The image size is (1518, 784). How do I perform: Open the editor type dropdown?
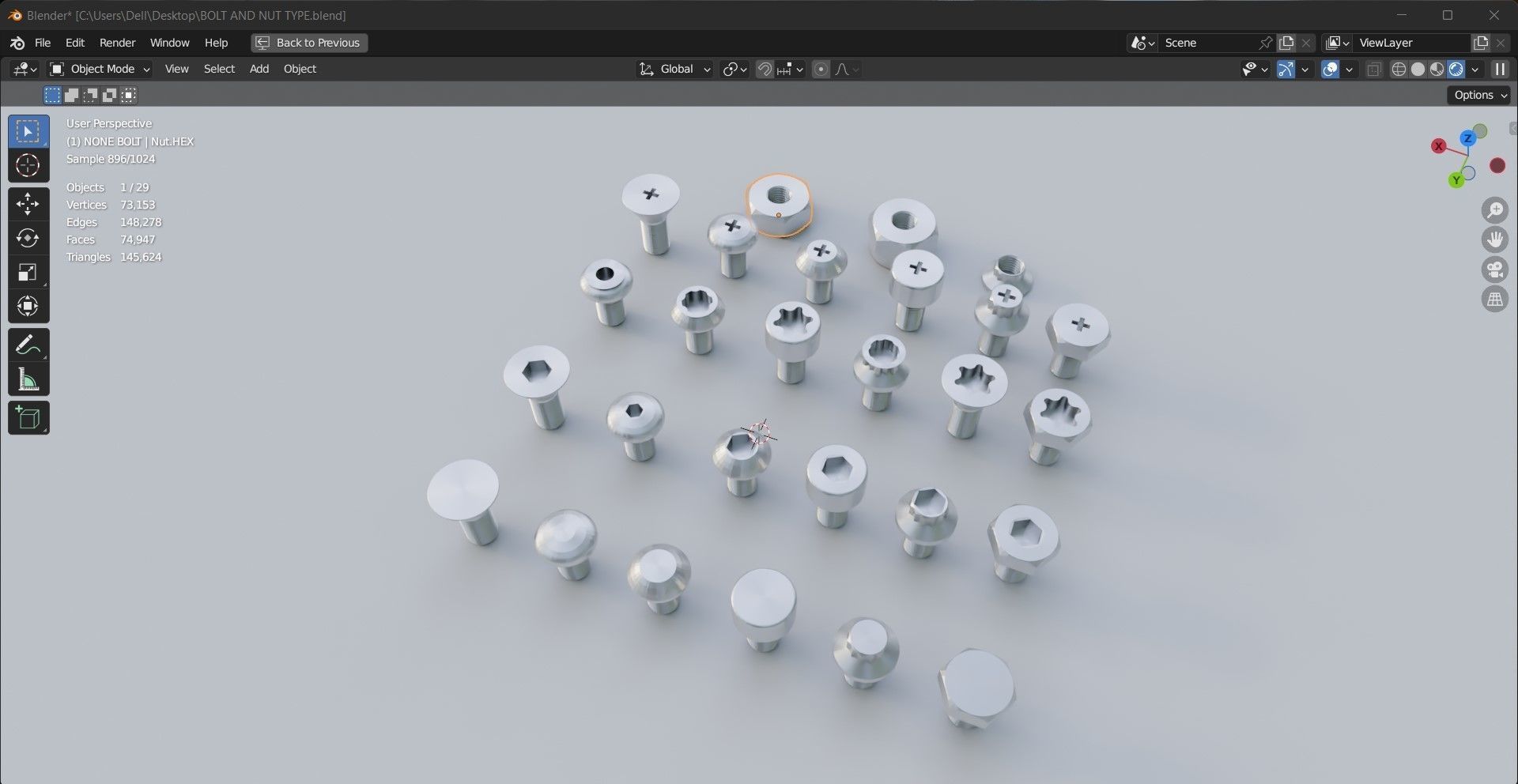coord(25,69)
